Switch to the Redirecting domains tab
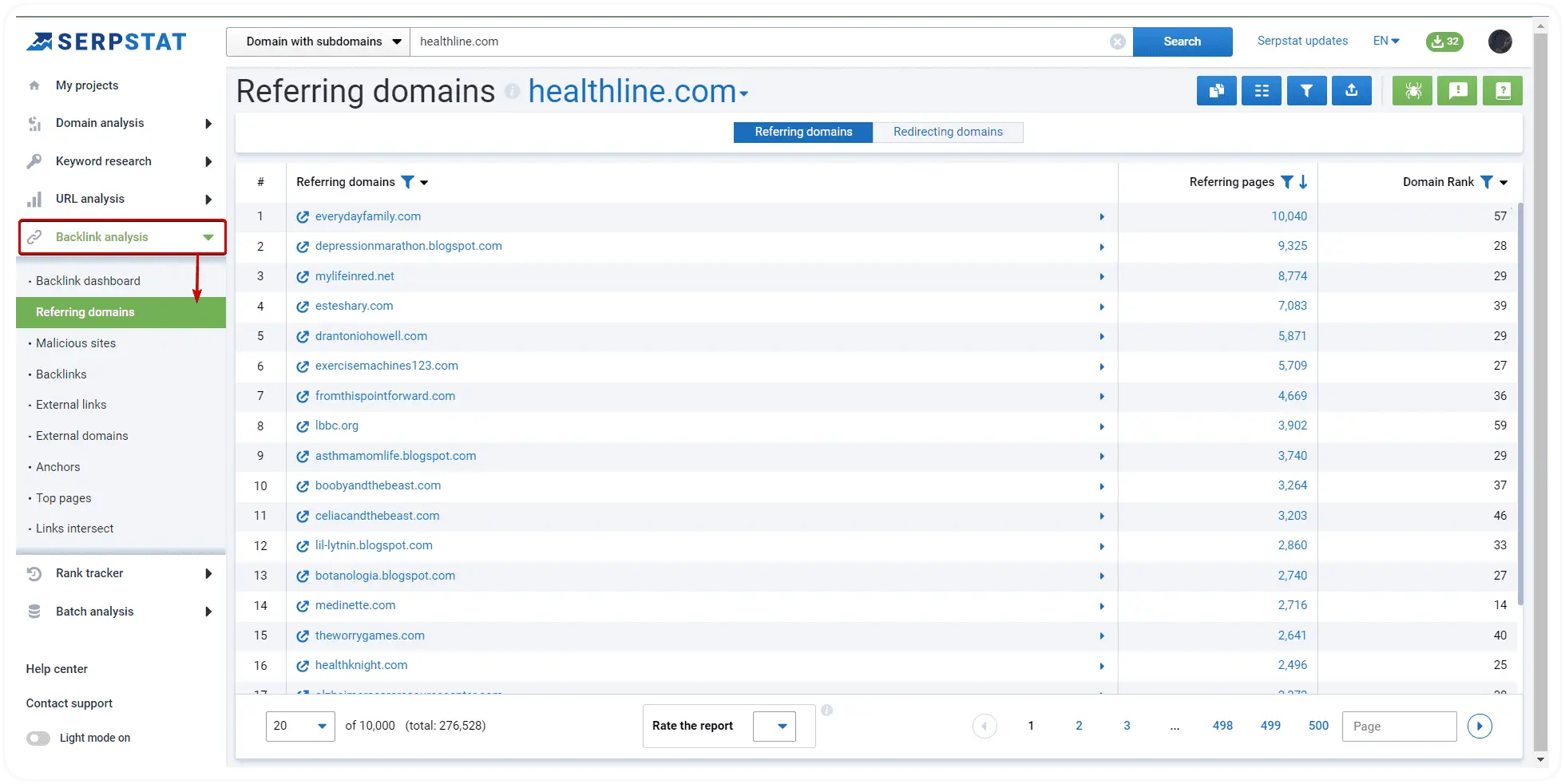This screenshot has width=1565, height=784. pos(948,132)
